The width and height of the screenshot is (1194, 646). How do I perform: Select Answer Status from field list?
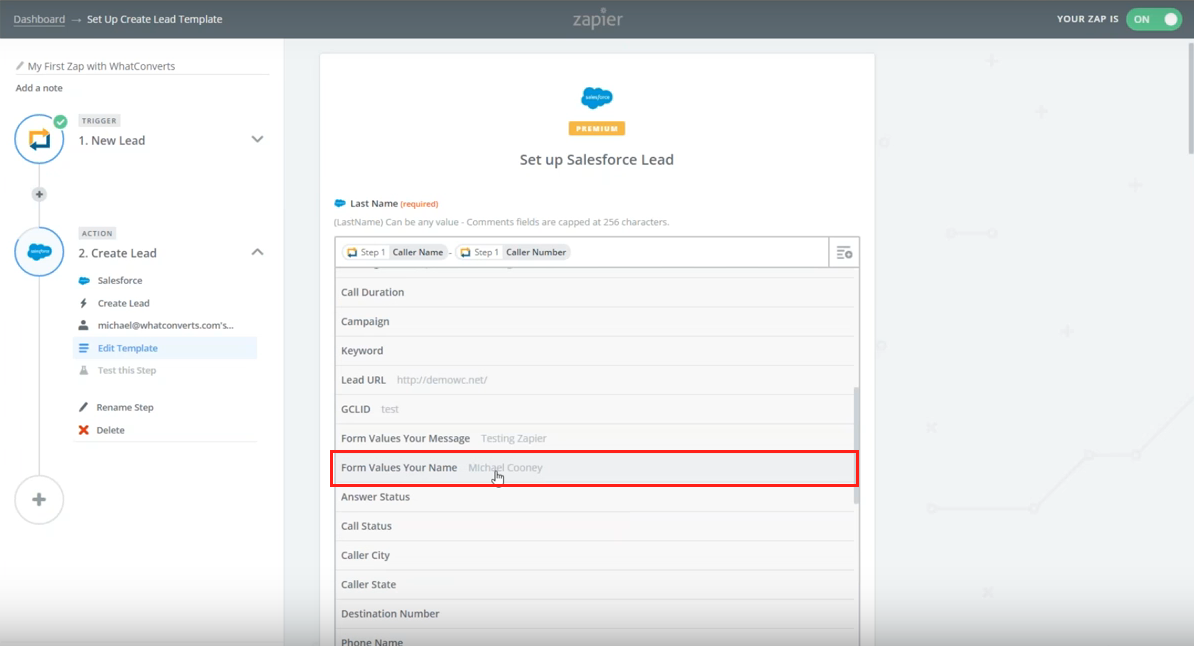[595, 497]
